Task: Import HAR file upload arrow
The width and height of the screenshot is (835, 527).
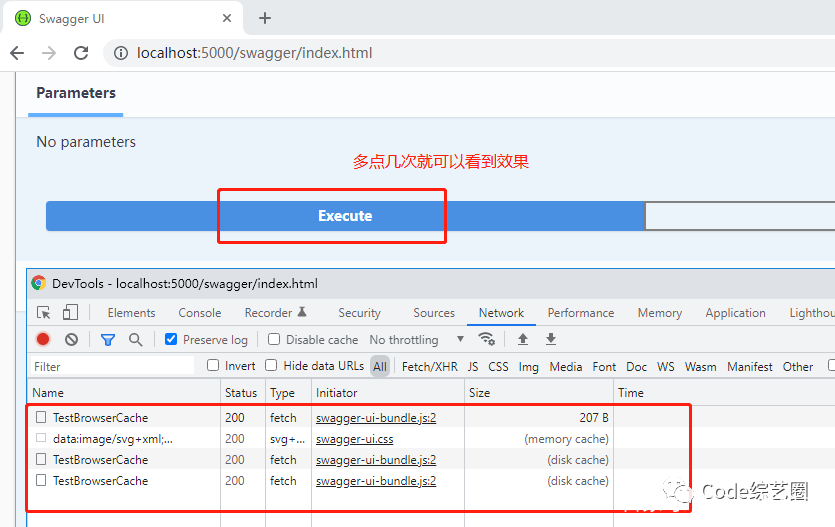Action: pyautogui.click(x=523, y=339)
